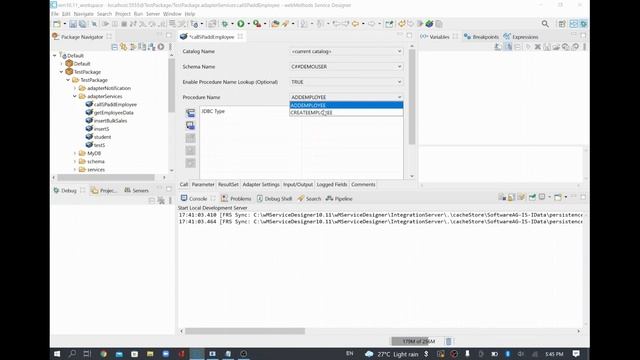Expand the services folder
The height and width of the screenshot is (360, 640).
click(x=75, y=169)
